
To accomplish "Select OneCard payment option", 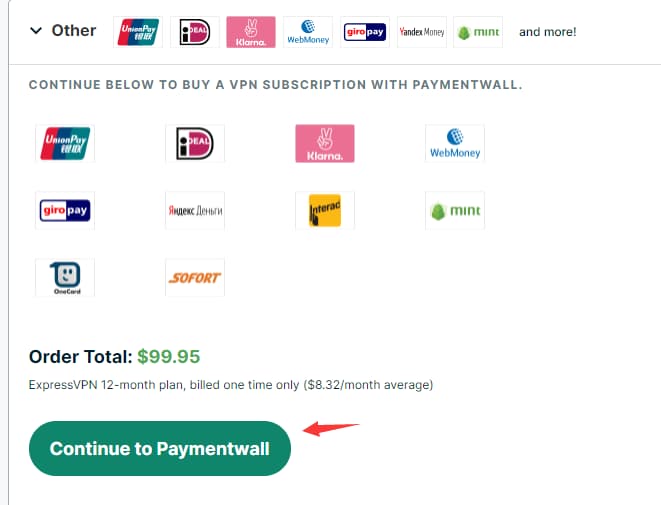I will tap(65, 276).
